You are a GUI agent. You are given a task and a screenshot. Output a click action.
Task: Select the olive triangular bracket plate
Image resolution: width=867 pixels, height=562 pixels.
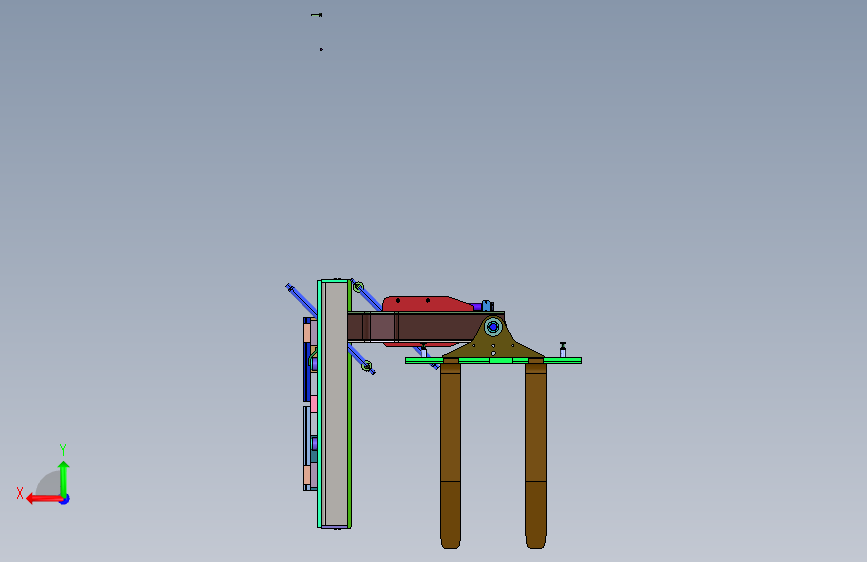tap(494, 343)
